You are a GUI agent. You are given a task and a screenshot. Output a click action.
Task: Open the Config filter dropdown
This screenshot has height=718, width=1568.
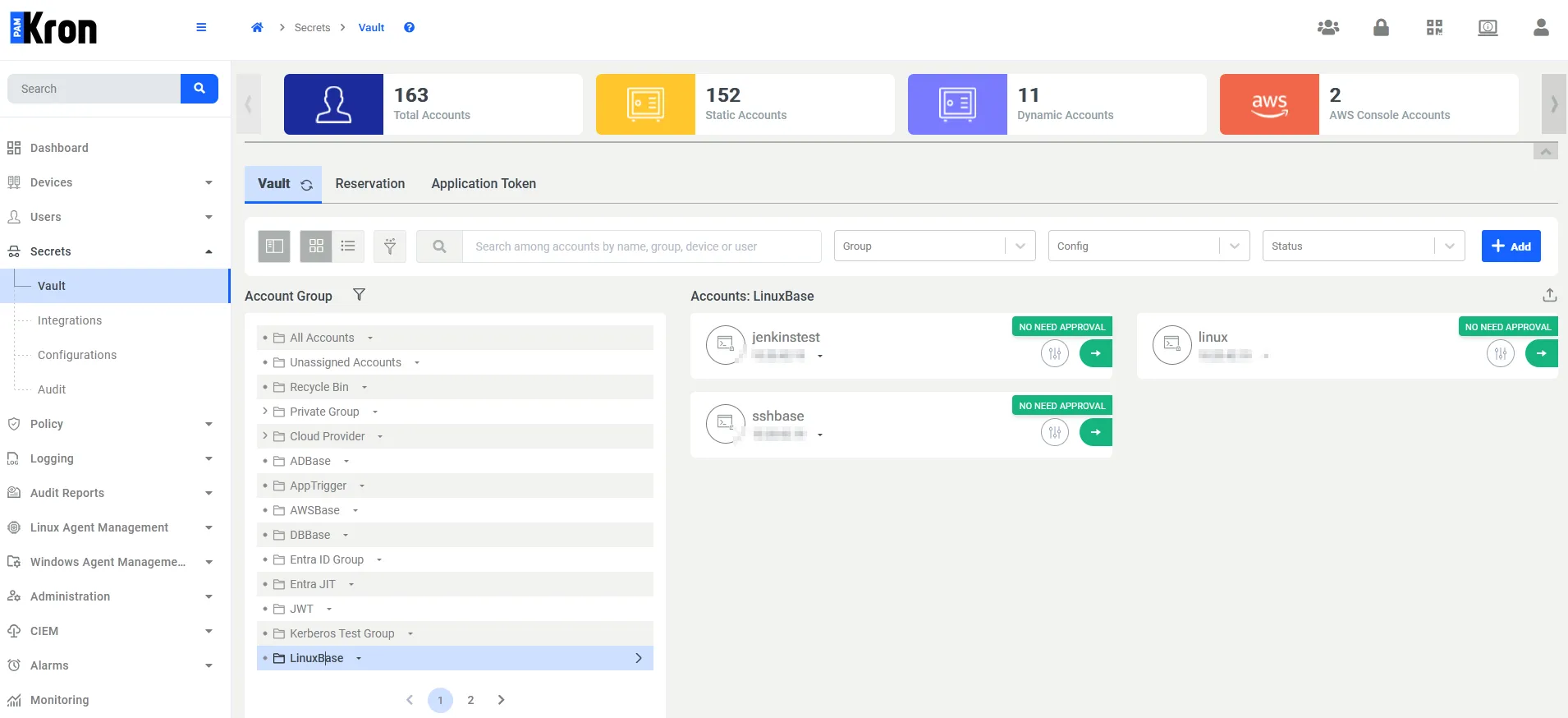point(1149,246)
